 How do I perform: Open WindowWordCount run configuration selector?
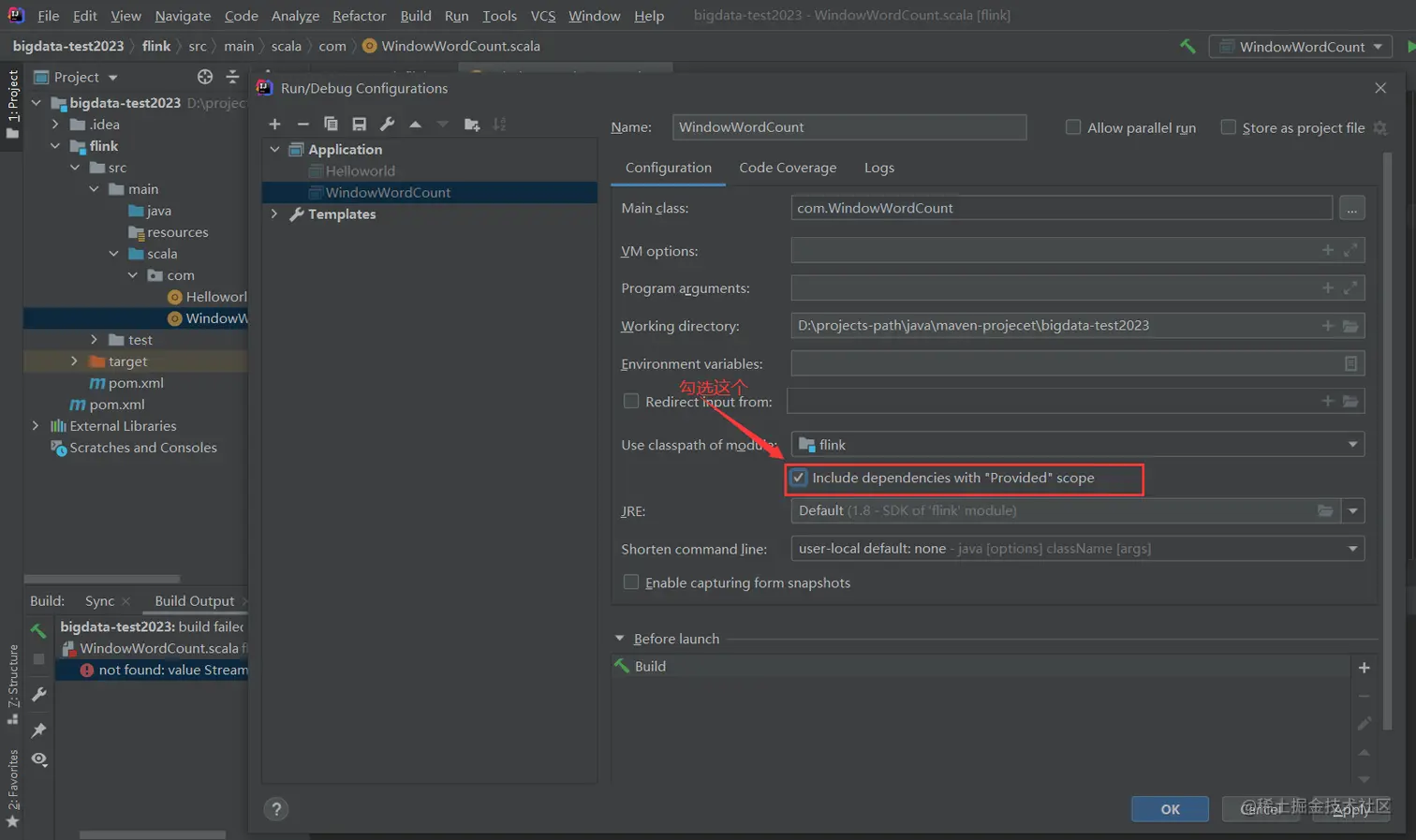click(1301, 46)
